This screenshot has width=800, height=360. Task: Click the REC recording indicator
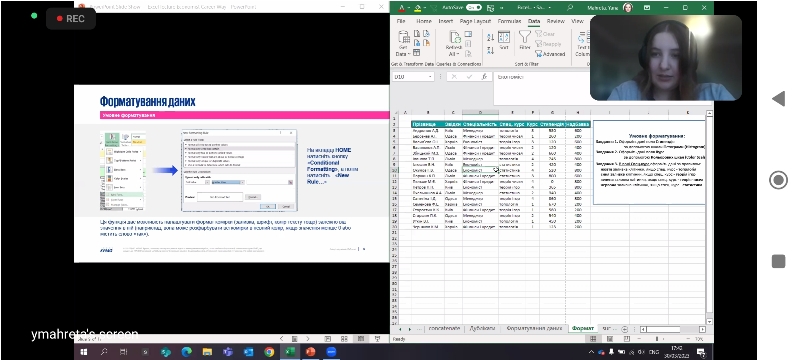pos(70,19)
